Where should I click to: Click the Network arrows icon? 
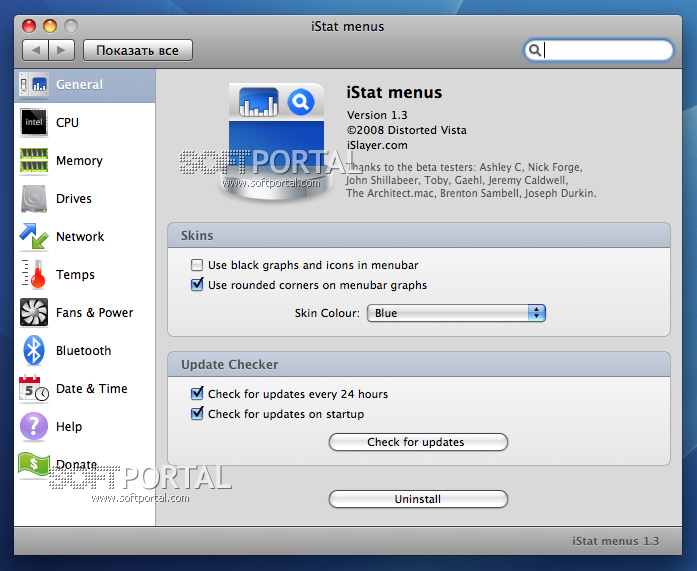34,236
